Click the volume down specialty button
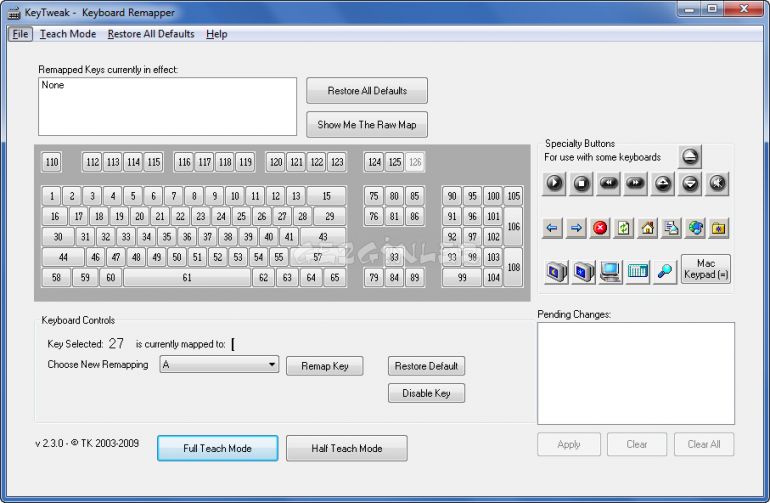770x503 pixels. 690,184
